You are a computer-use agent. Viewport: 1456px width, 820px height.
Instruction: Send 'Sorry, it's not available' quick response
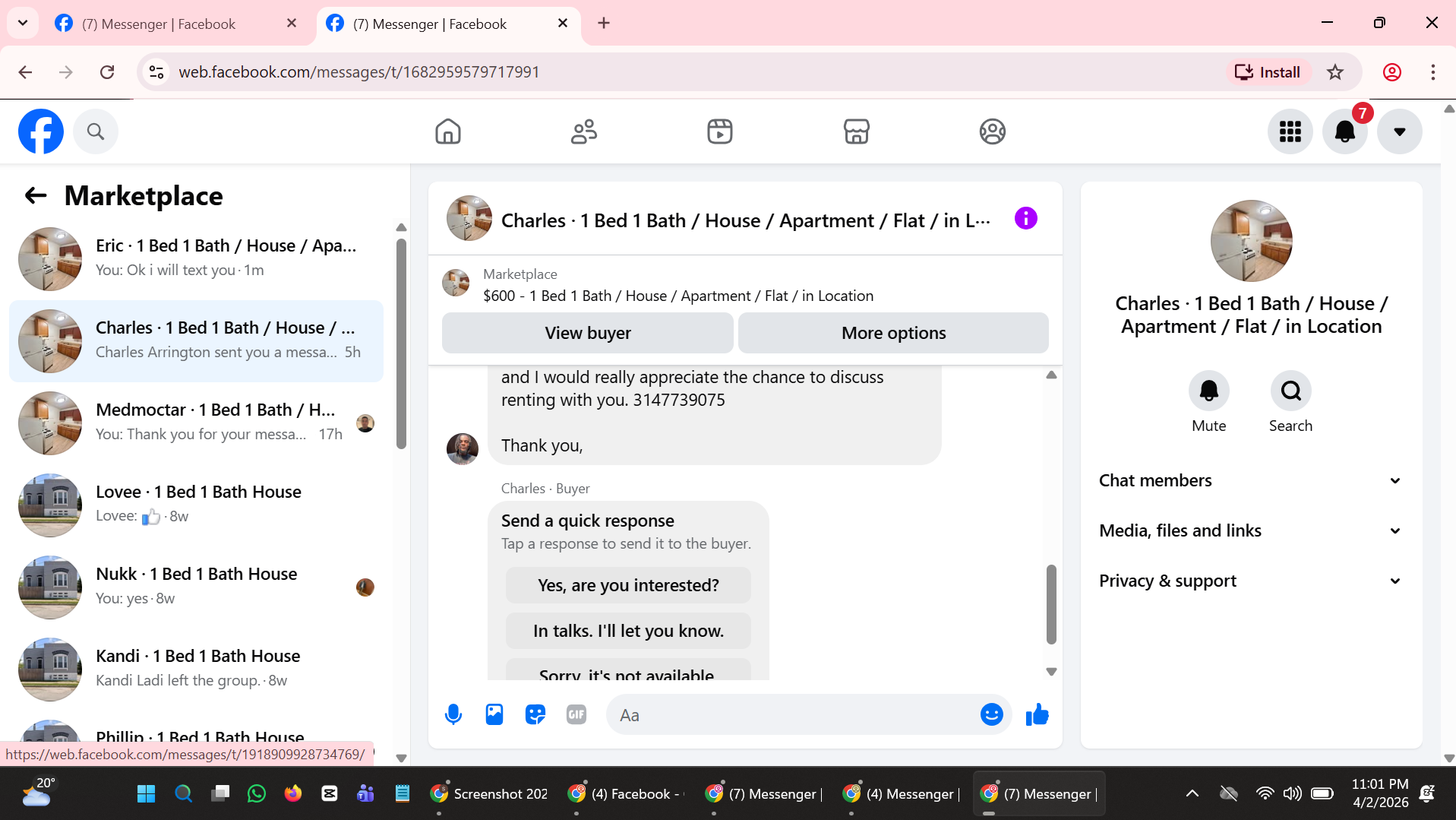click(628, 670)
